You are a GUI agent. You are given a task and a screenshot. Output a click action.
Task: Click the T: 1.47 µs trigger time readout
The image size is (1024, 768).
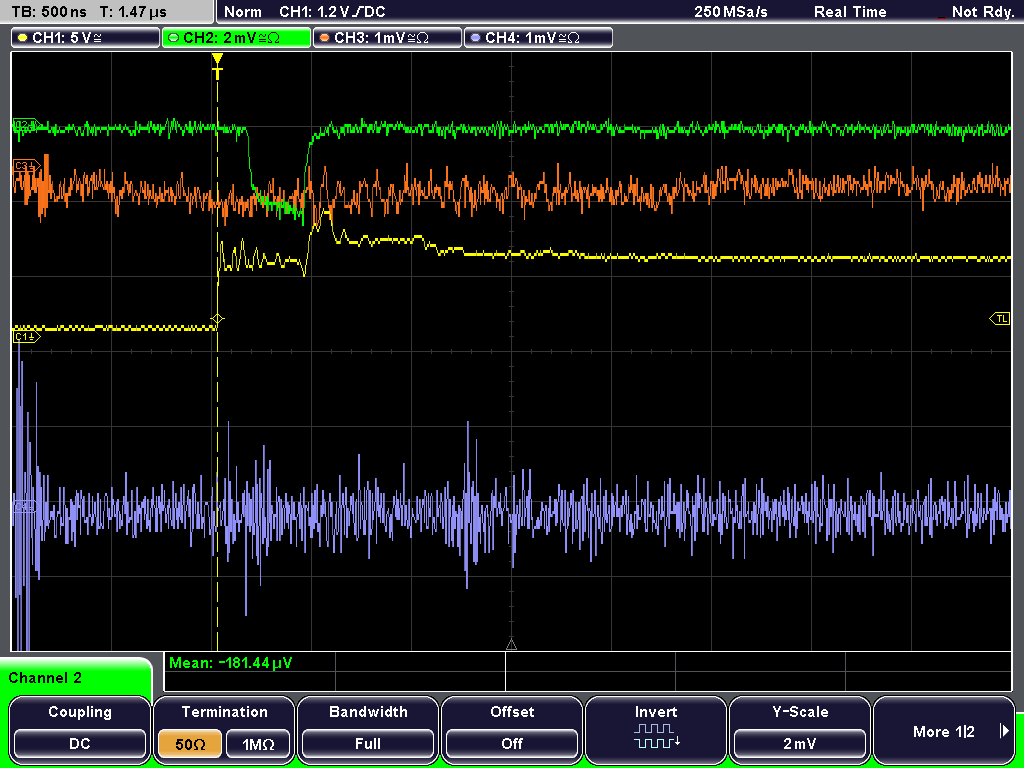pyautogui.click(x=135, y=12)
